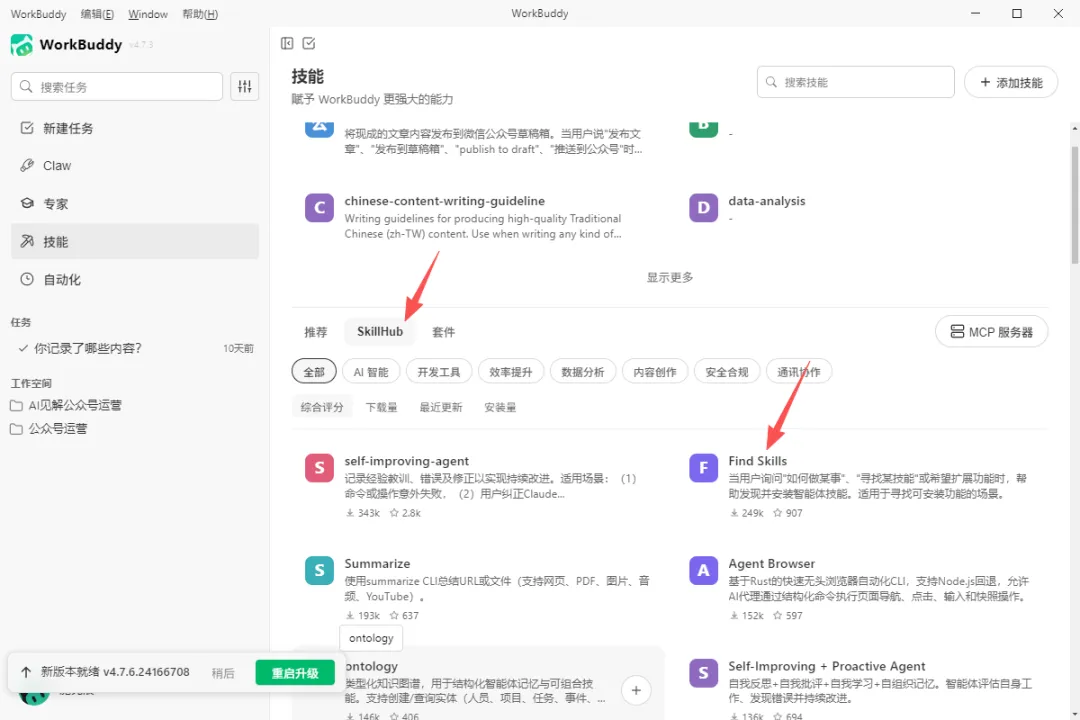This screenshot has height=720, width=1080.
Task: Focus the 搜索任务 input field
Action: pyautogui.click(x=117, y=87)
